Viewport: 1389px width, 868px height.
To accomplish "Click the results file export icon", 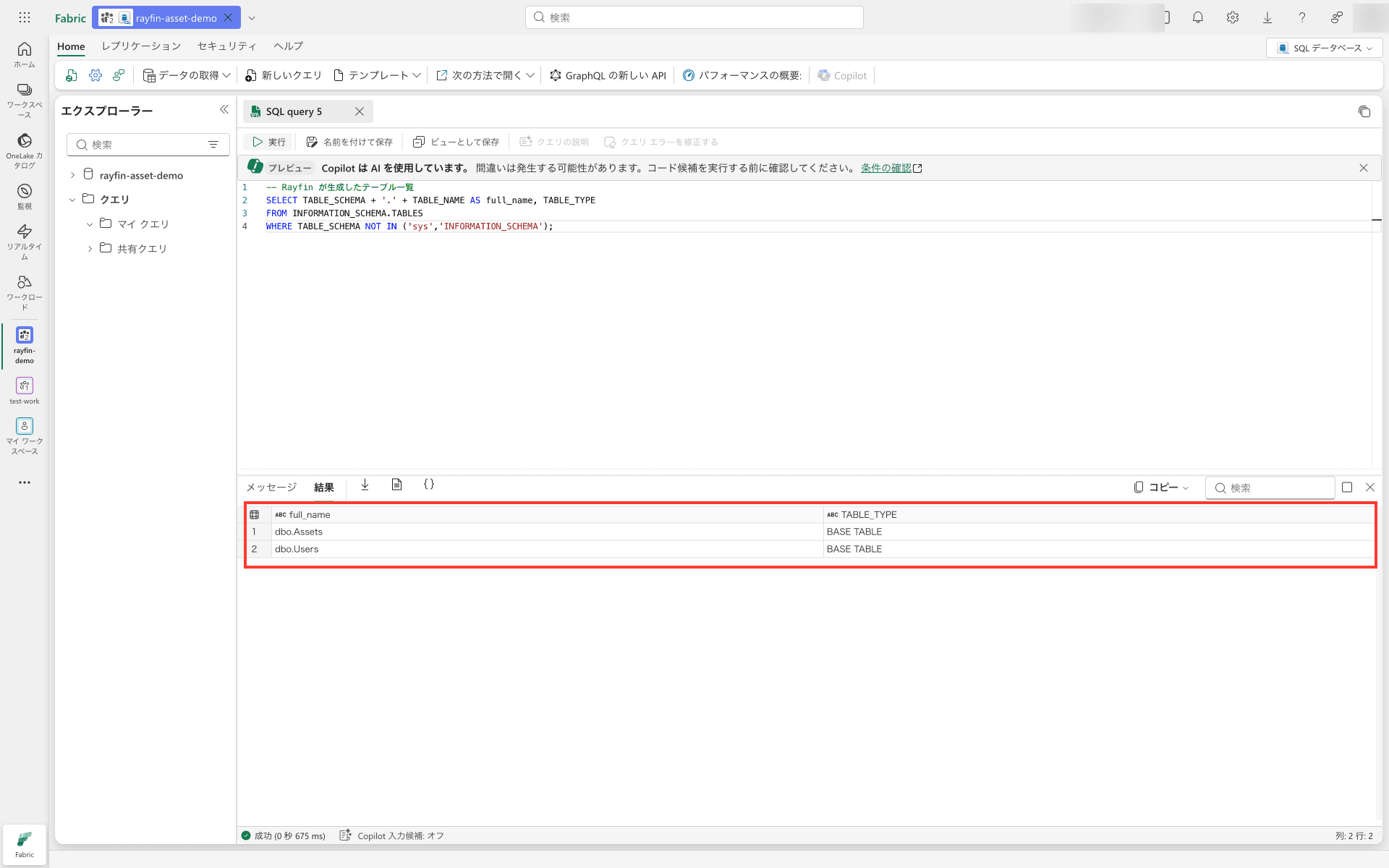I will pos(396,485).
